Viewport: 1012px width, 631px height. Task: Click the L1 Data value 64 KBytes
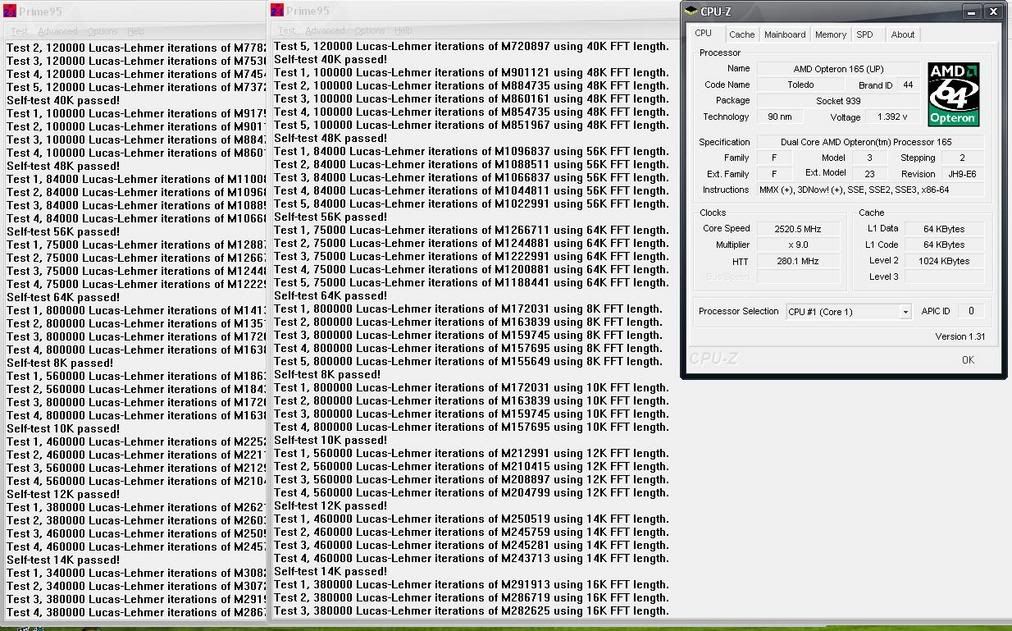(944, 229)
